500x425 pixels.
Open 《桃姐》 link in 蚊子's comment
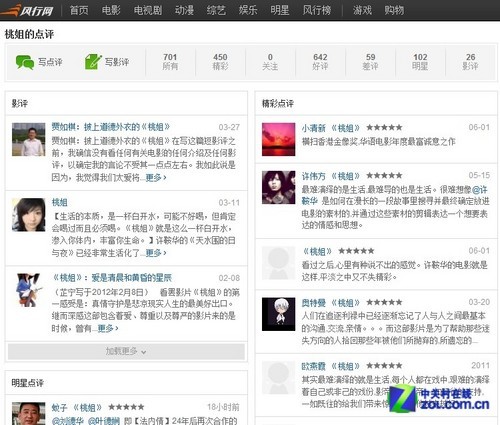pyautogui.click(x=87, y=407)
